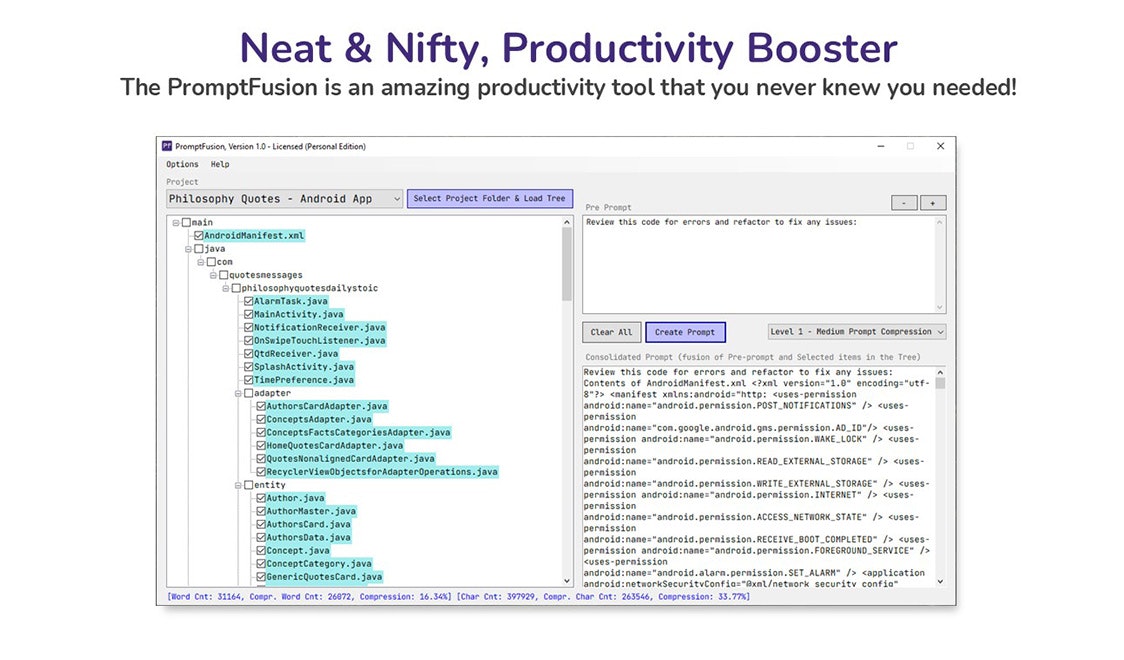
Task: Click the Pre Prompt scroll-down arrow
Action: click(940, 307)
